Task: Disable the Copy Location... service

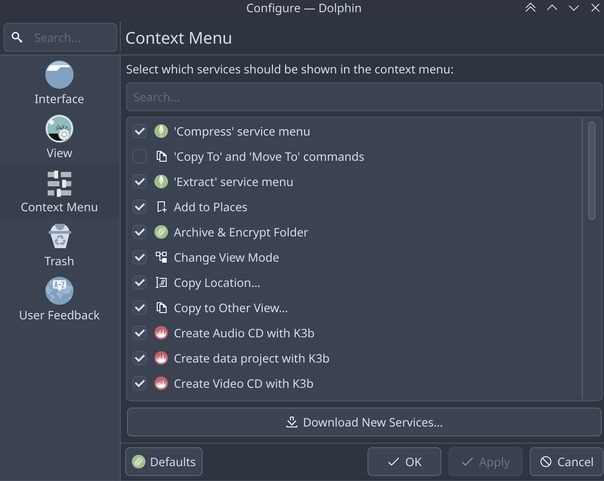Action: pos(140,283)
